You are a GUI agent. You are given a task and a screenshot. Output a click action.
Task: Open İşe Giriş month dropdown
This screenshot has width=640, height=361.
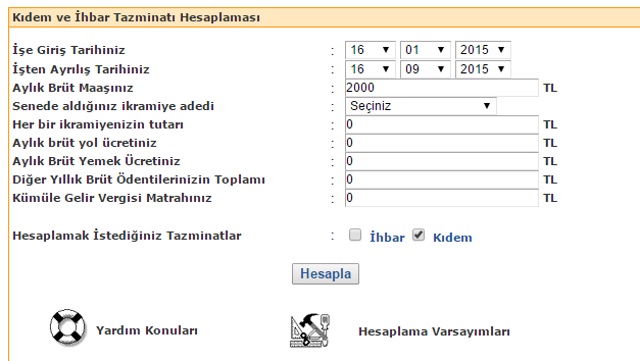click(425, 50)
